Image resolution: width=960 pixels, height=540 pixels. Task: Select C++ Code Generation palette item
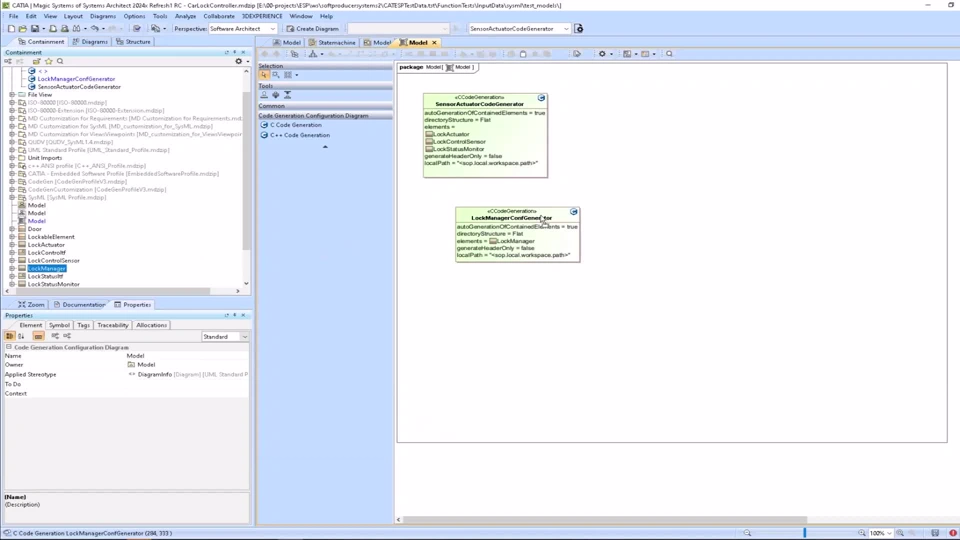point(295,135)
